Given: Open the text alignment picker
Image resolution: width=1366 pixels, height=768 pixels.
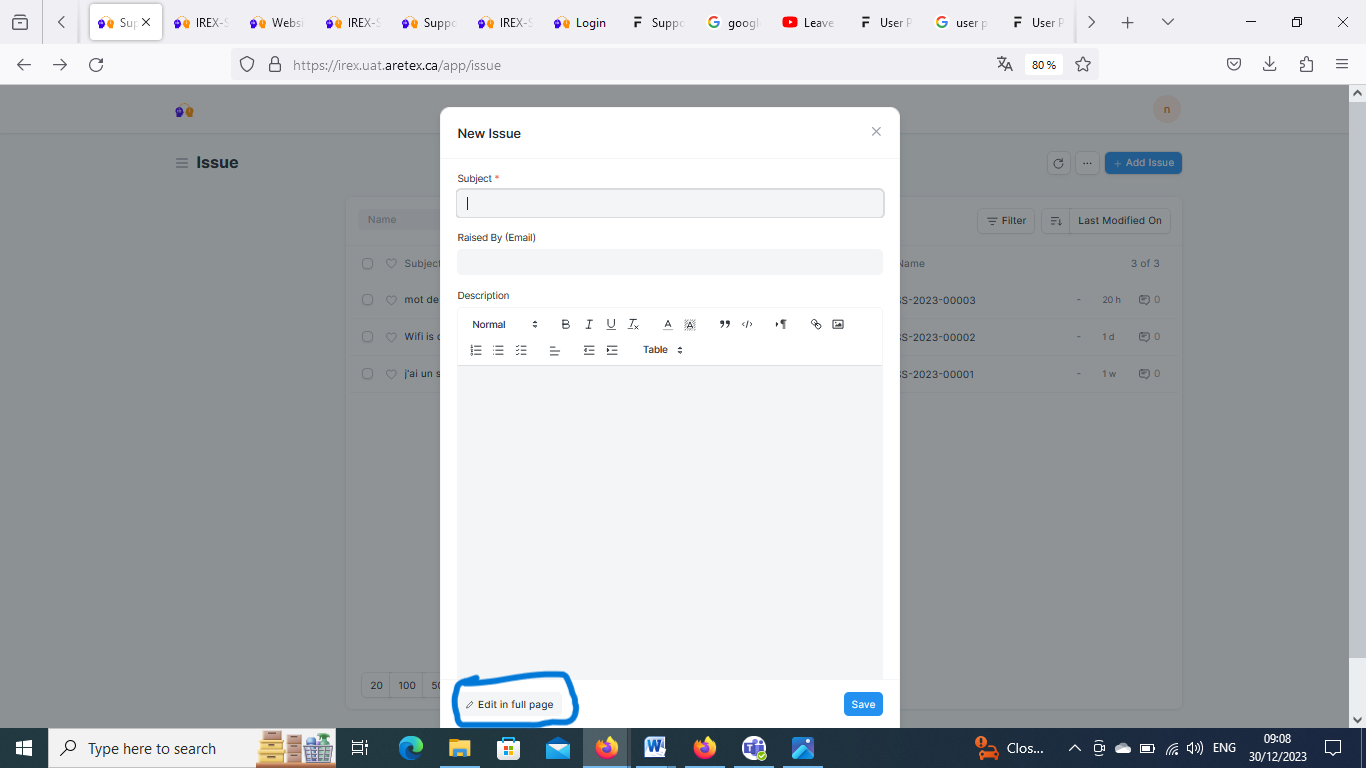Looking at the screenshot, I should [555, 350].
